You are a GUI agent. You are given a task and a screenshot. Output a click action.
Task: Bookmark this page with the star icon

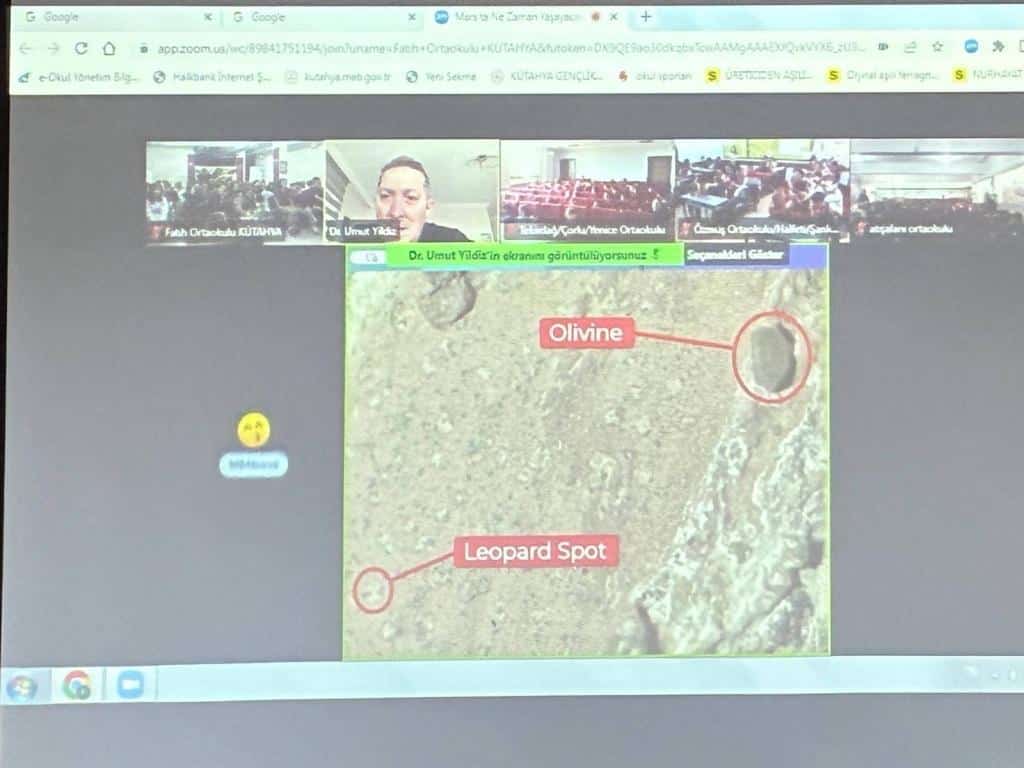point(937,46)
